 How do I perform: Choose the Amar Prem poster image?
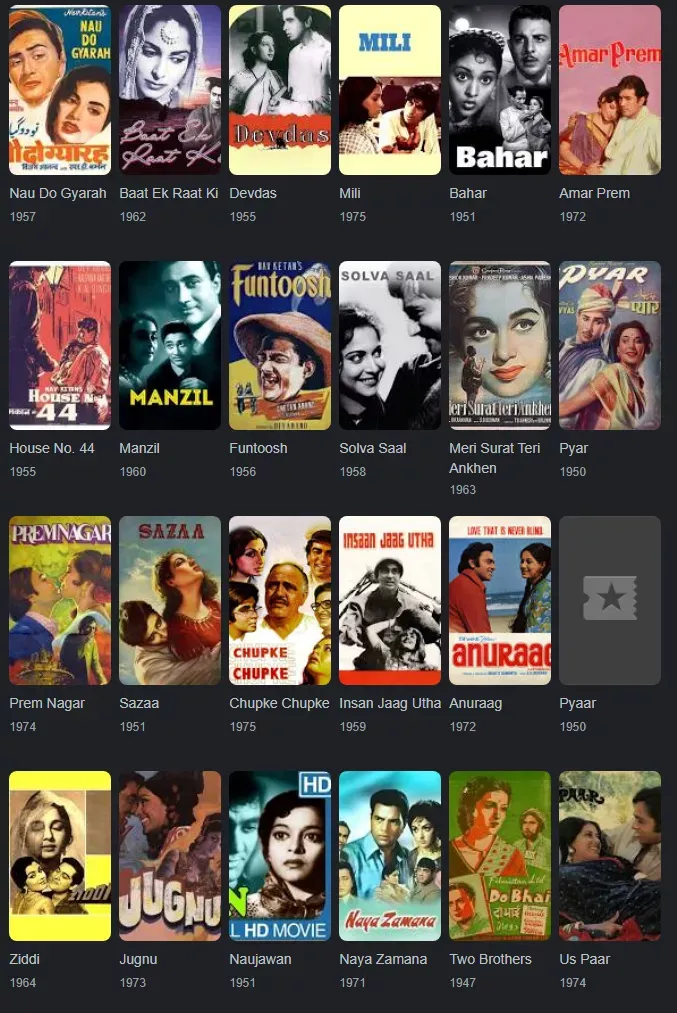(610, 90)
